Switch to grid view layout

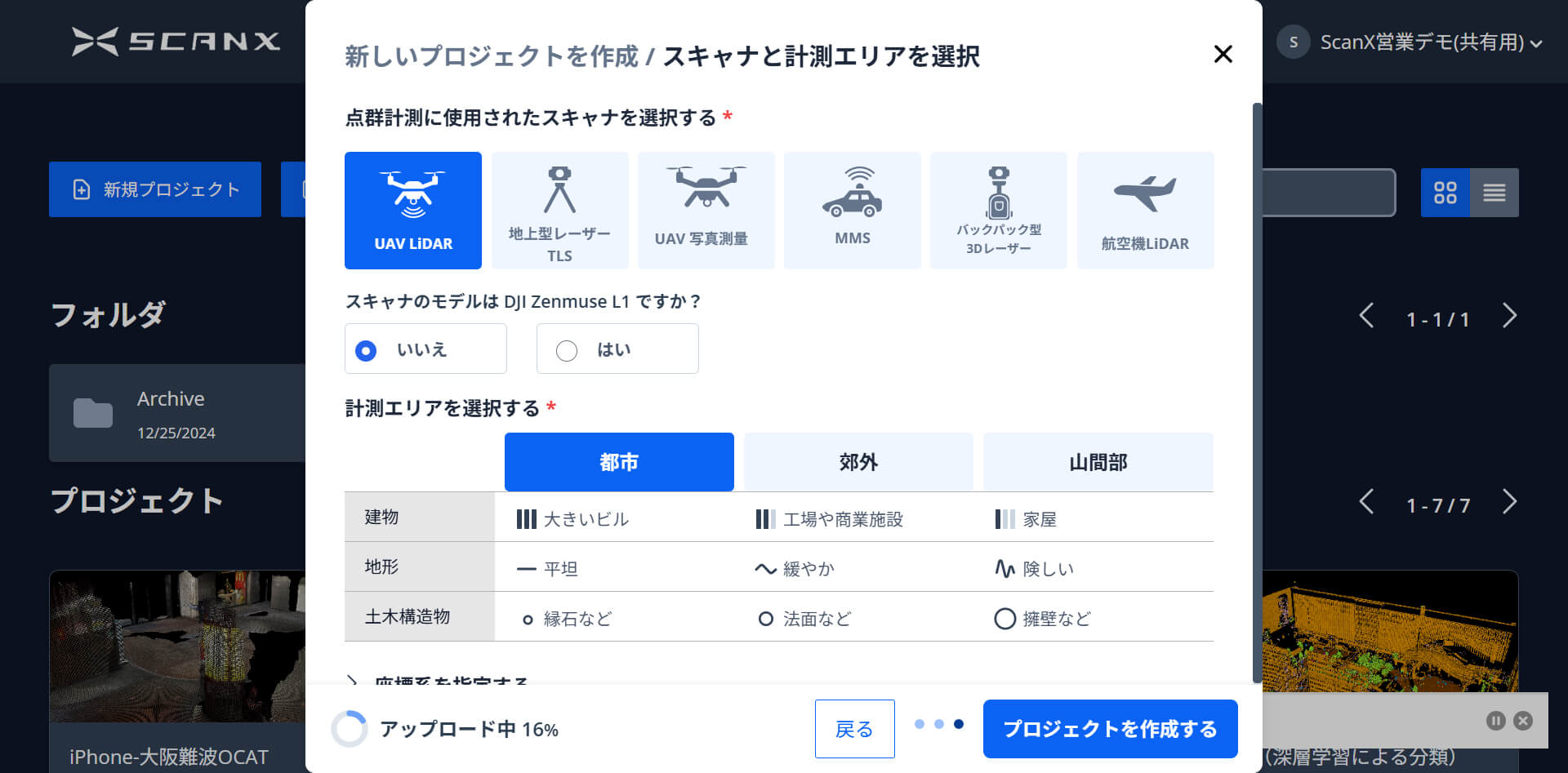click(x=1445, y=193)
